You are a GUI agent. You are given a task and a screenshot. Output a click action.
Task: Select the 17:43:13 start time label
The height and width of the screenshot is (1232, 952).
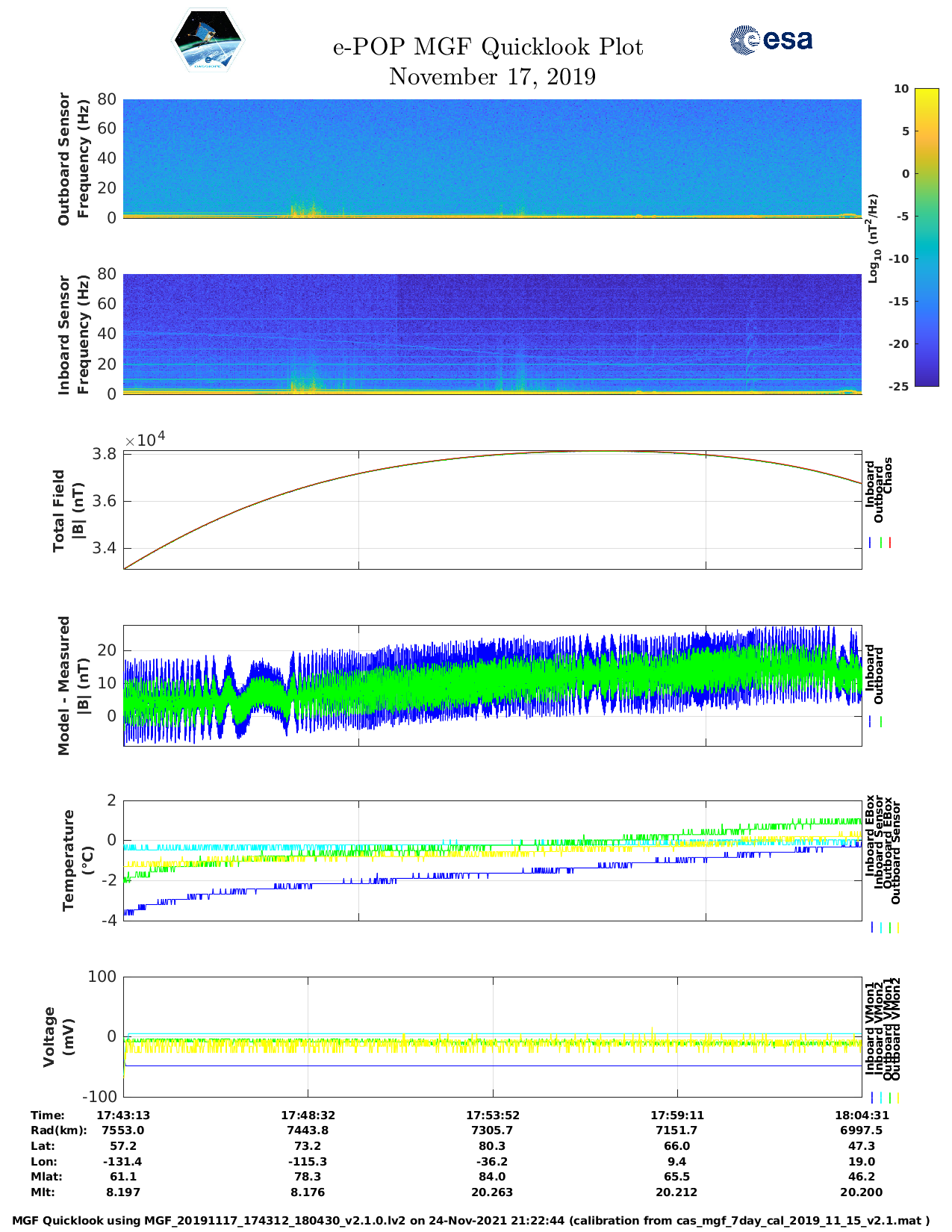pyautogui.click(x=123, y=1115)
